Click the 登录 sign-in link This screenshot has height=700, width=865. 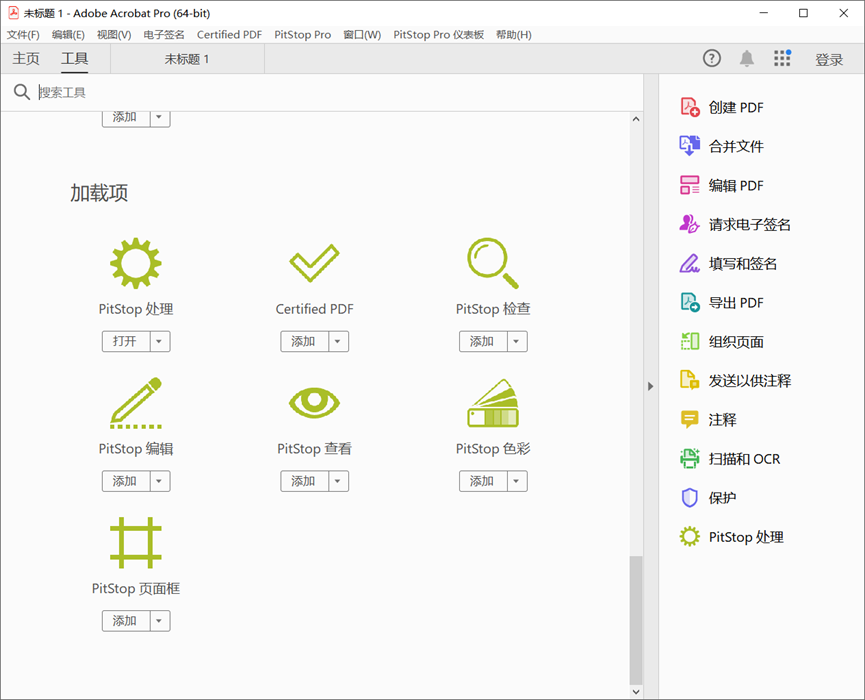coord(829,60)
